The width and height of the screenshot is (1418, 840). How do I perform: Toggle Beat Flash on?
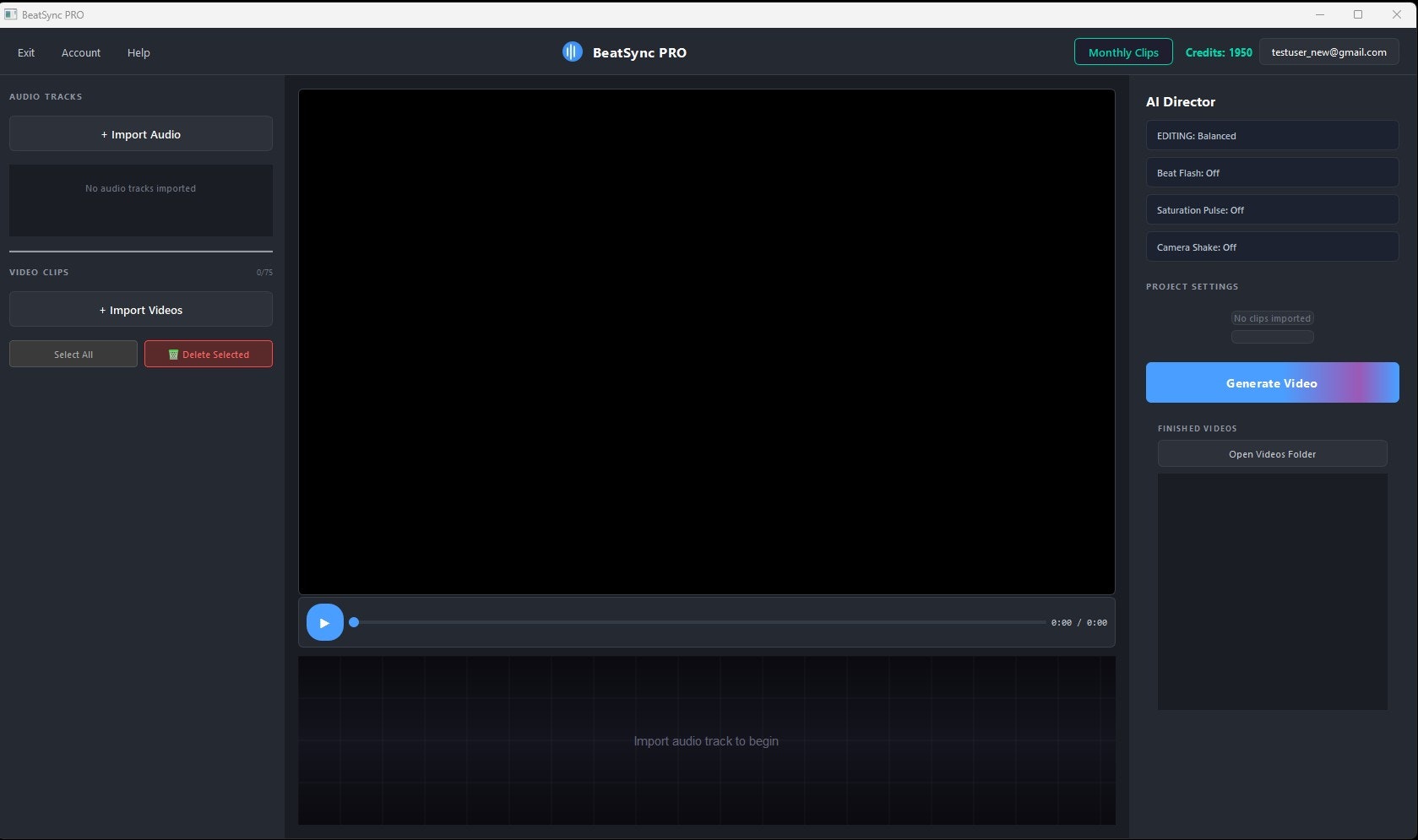point(1271,172)
